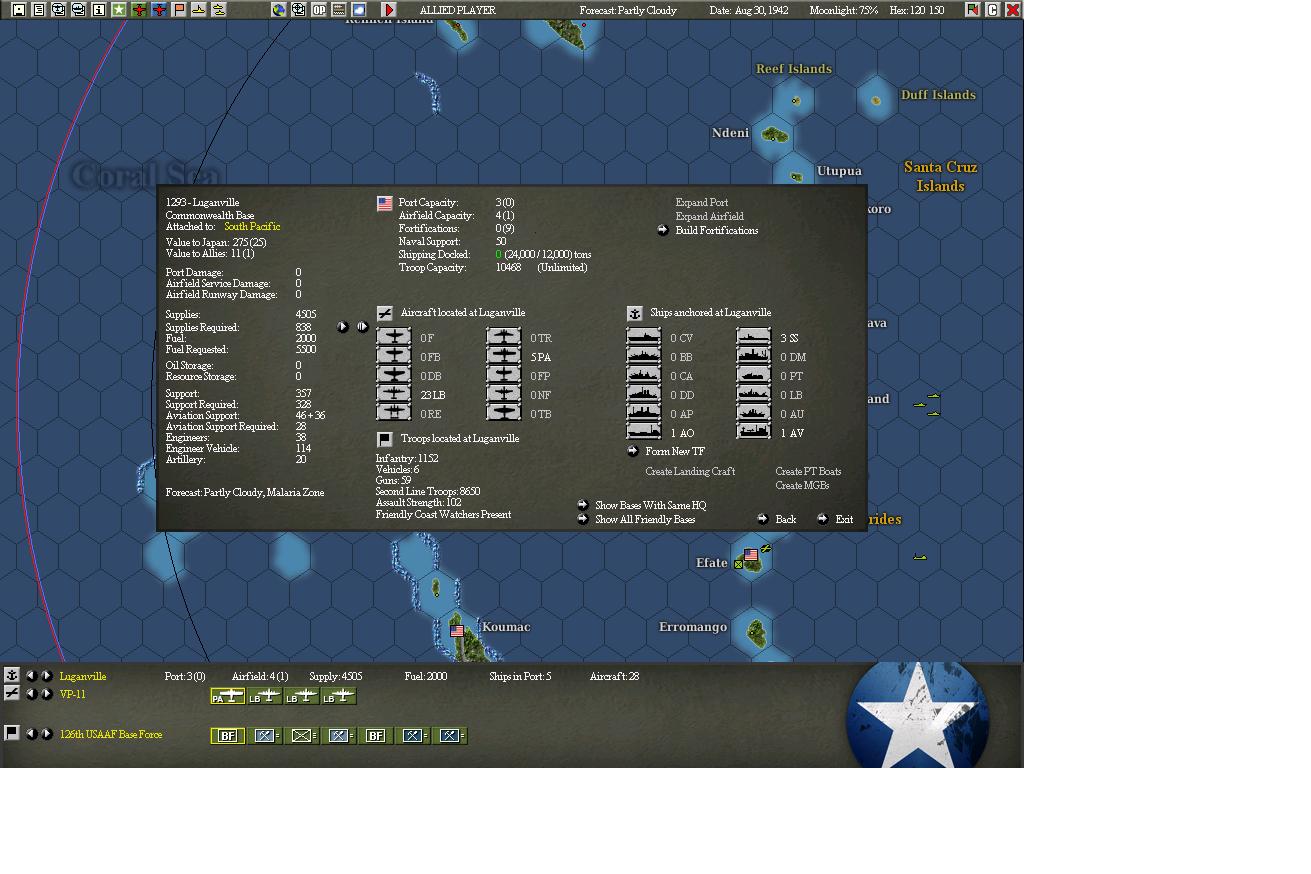This screenshot has height=874, width=1311.
Task: Open the globe icon in top toolbar
Action: [279, 10]
